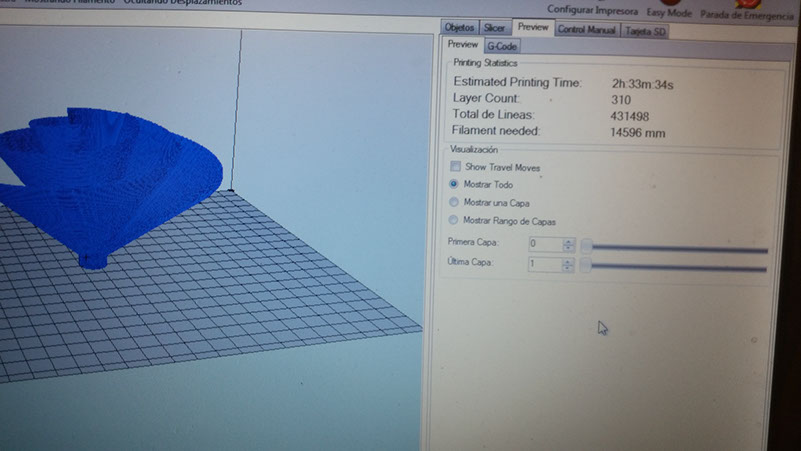The image size is (801, 451).
Task: Select Mostrar Todo radio option
Action: 454,184
